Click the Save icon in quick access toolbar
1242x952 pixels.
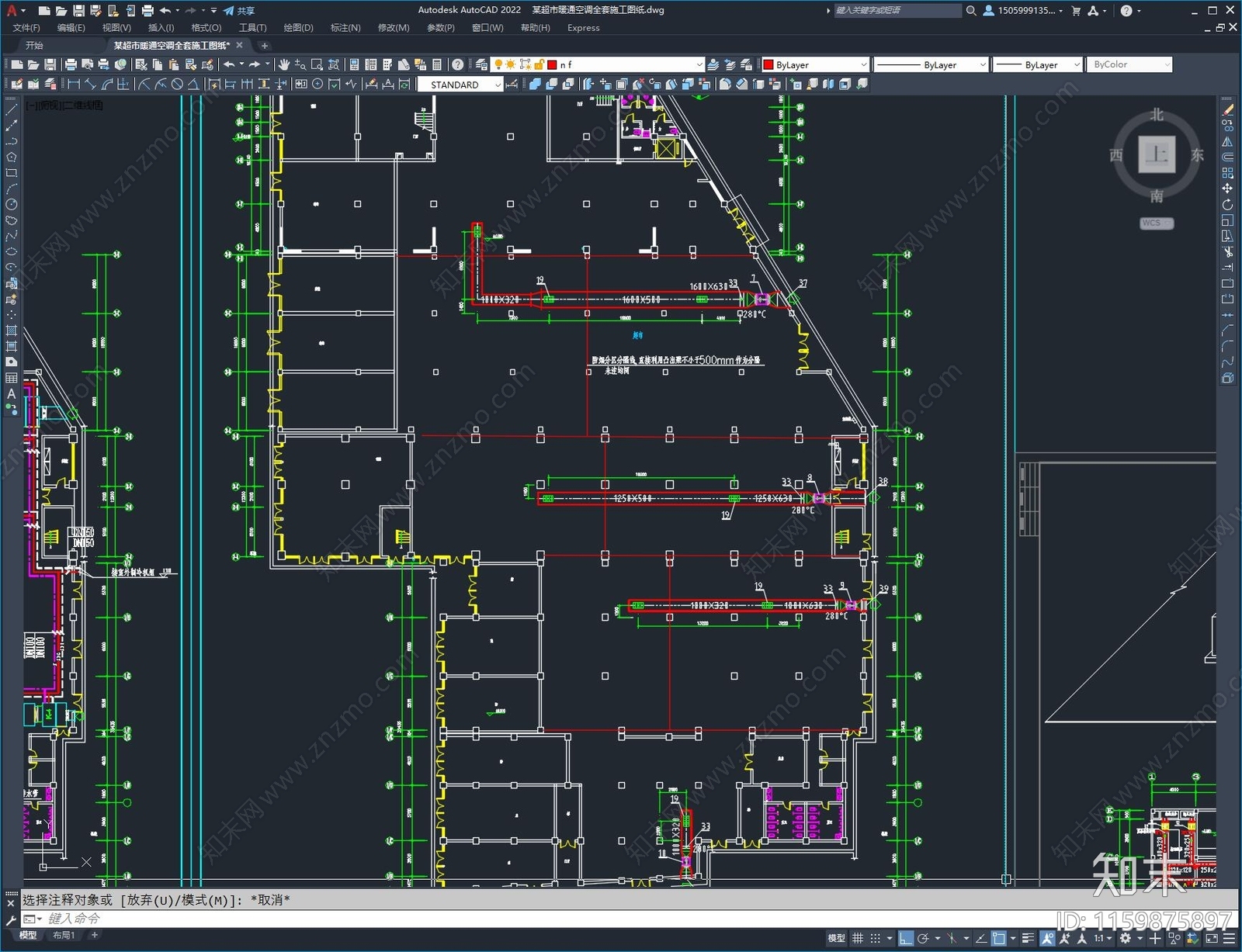tap(78, 11)
